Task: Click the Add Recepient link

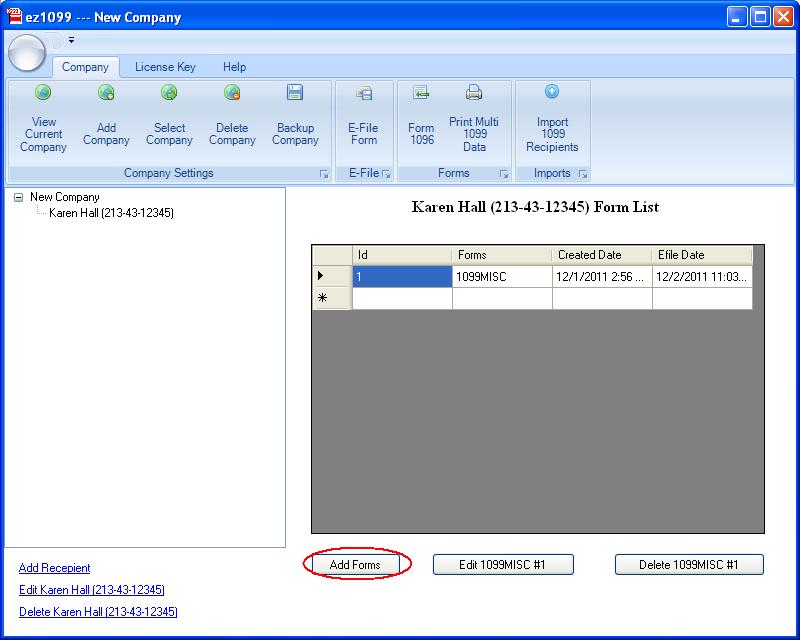Action: [55, 568]
